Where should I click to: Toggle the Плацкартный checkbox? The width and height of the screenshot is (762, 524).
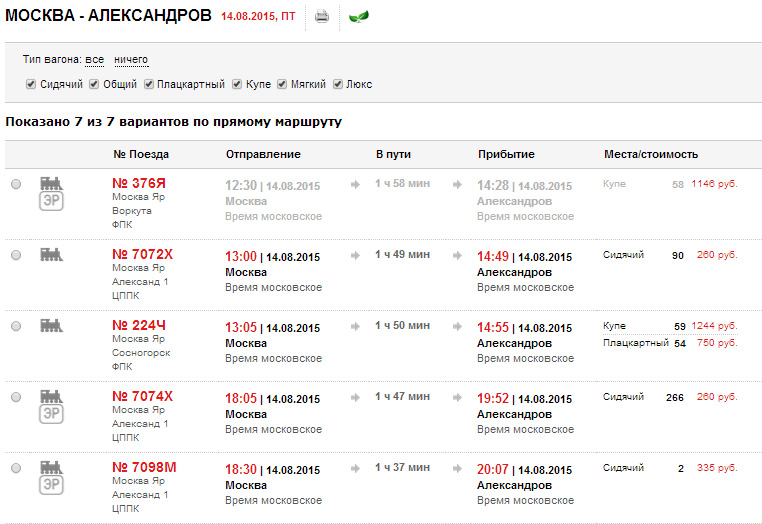[x=148, y=84]
